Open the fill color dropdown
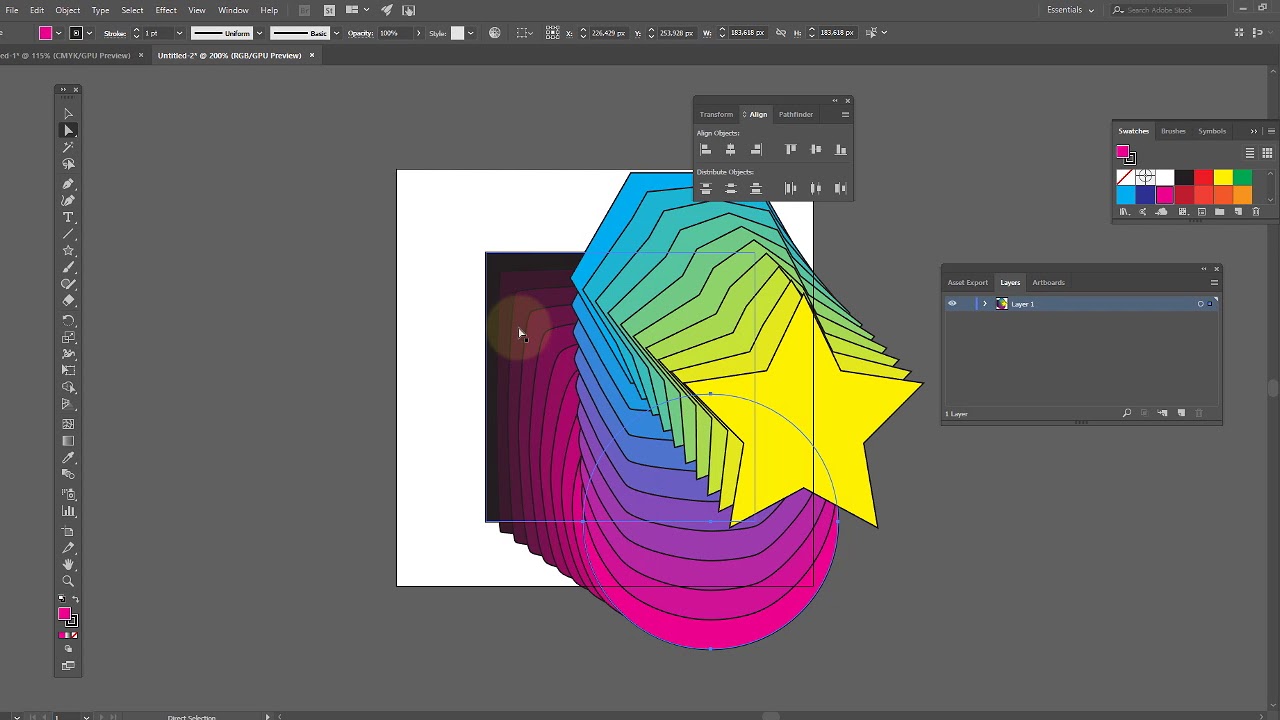The image size is (1280, 720). pyautogui.click(x=58, y=33)
